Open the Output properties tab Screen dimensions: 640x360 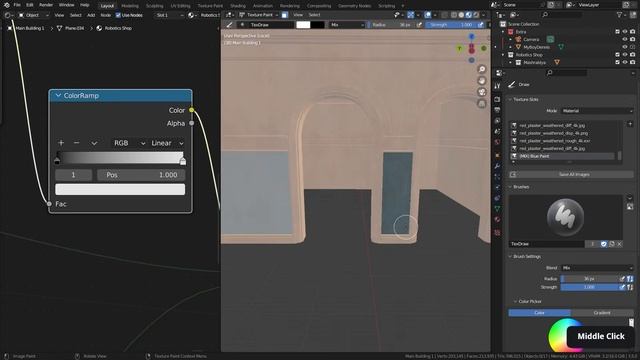tap(497, 110)
